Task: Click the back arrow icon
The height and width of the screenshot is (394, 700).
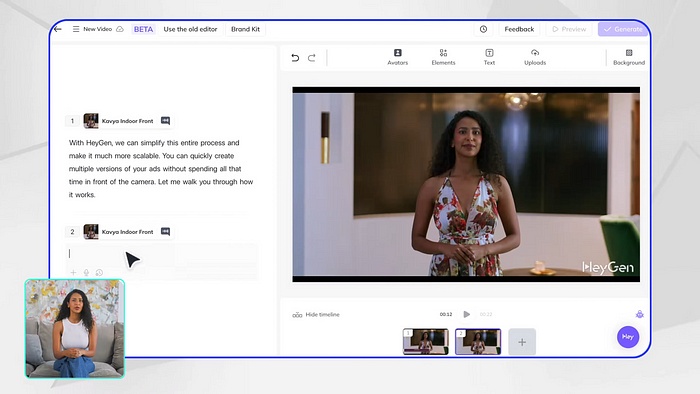Action: coord(58,29)
